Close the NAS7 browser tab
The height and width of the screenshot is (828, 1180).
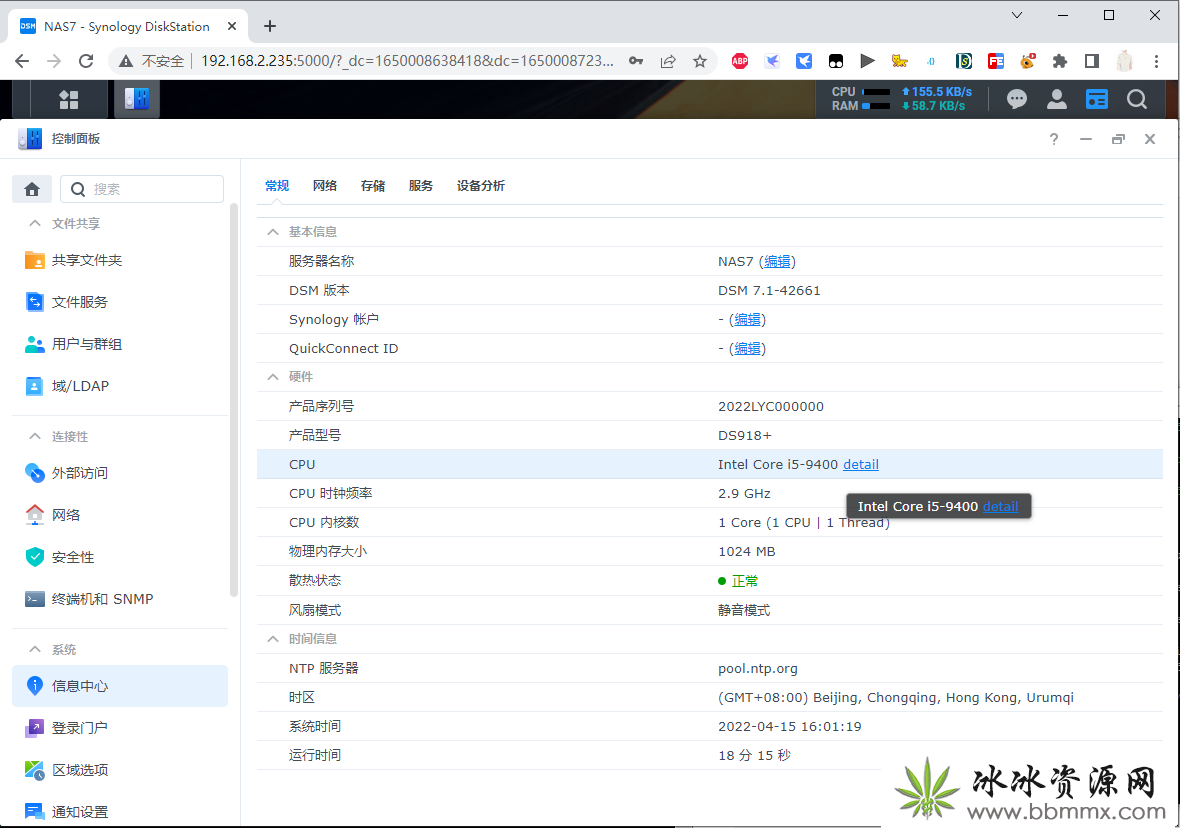pyautogui.click(x=232, y=26)
